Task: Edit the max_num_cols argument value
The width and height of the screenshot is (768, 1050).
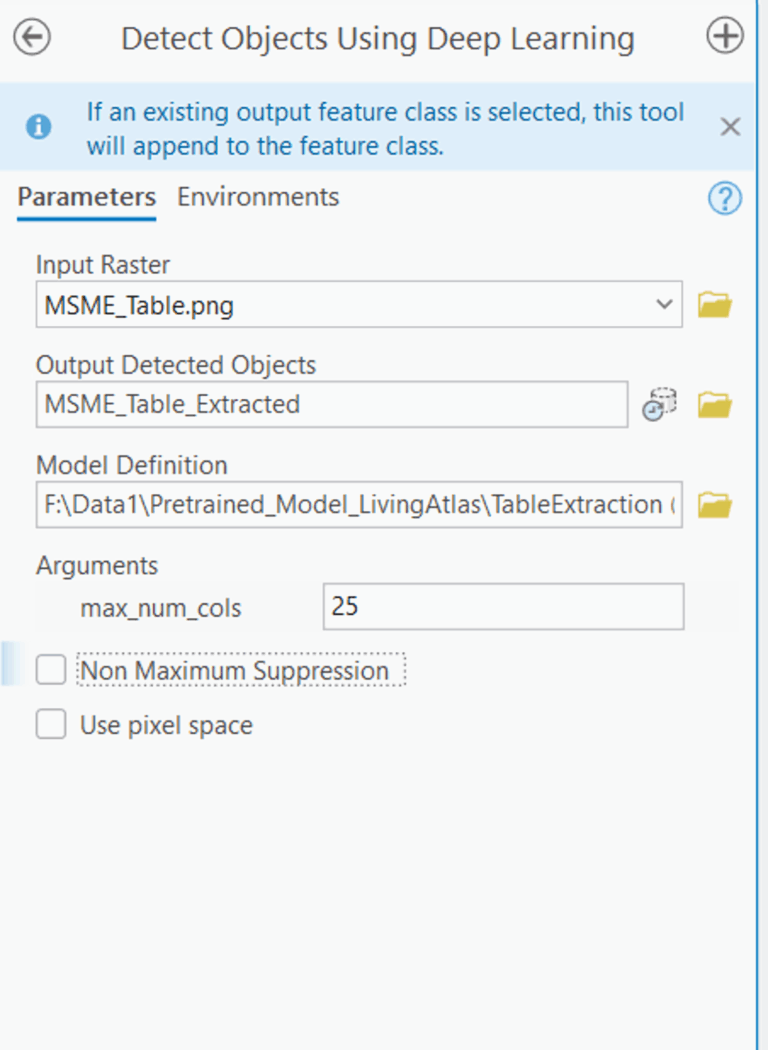Action: click(500, 607)
